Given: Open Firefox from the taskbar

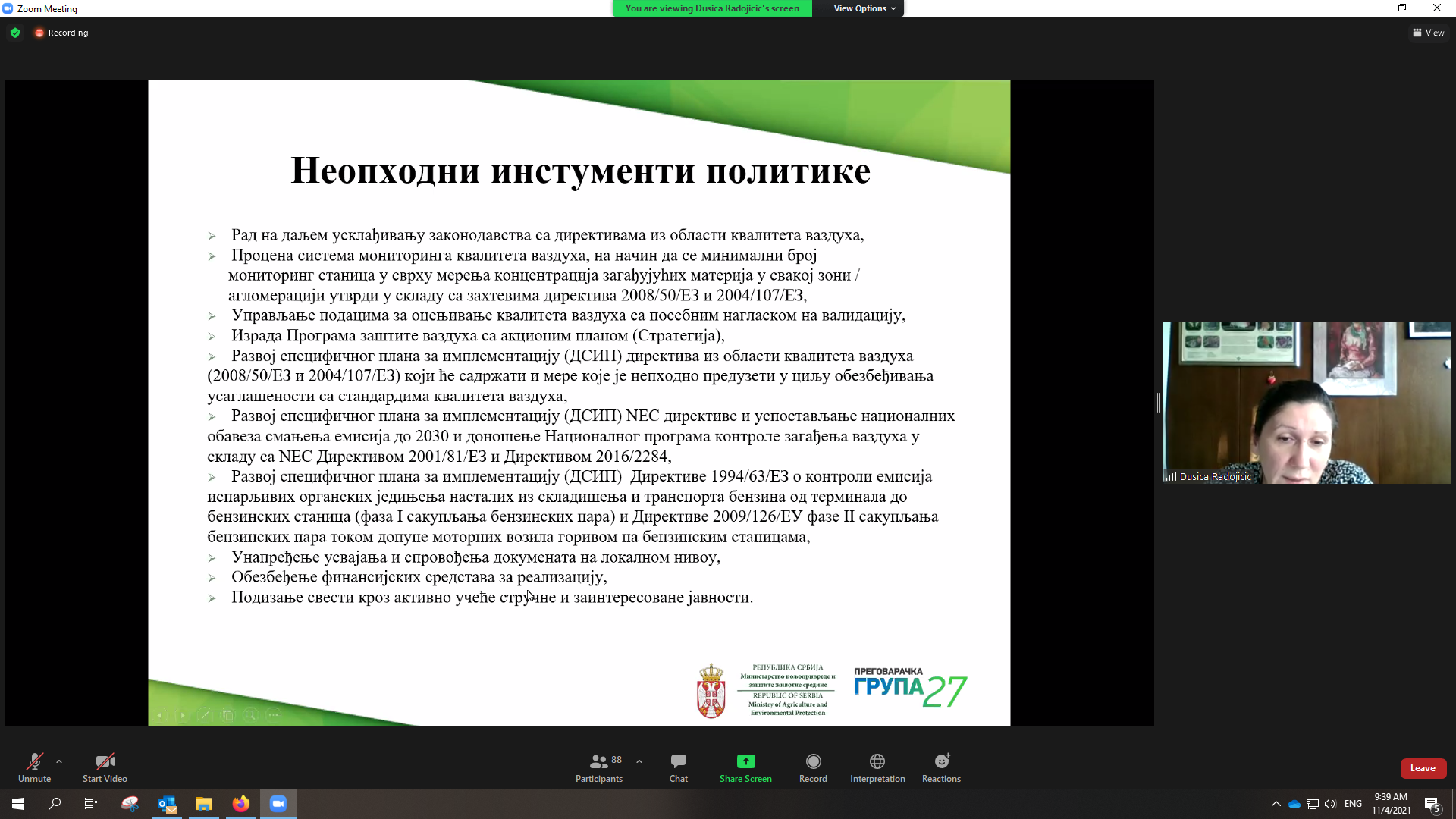Looking at the screenshot, I should tap(240, 804).
